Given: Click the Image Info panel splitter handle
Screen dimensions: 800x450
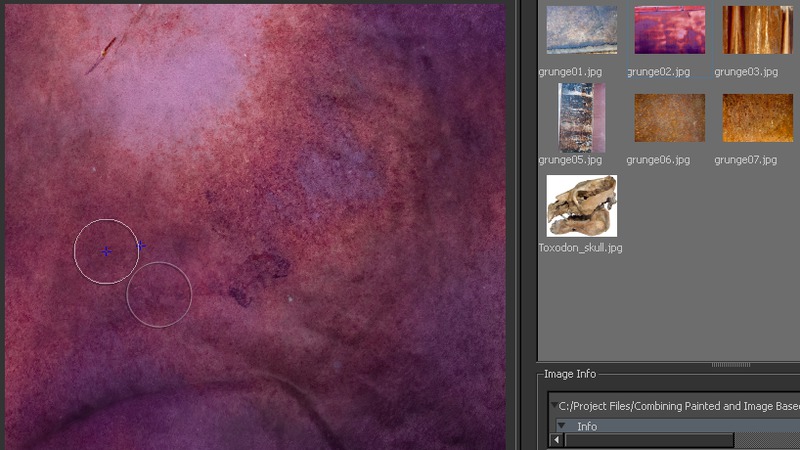Looking at the screenshot, I should 731,365.
